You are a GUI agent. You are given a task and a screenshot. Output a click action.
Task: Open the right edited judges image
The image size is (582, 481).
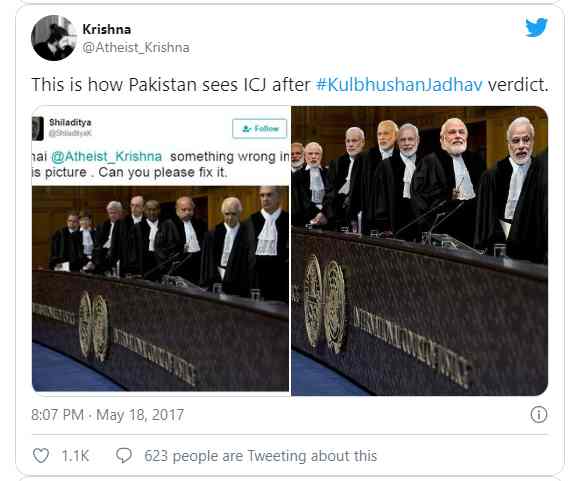[x=419, y=251]
